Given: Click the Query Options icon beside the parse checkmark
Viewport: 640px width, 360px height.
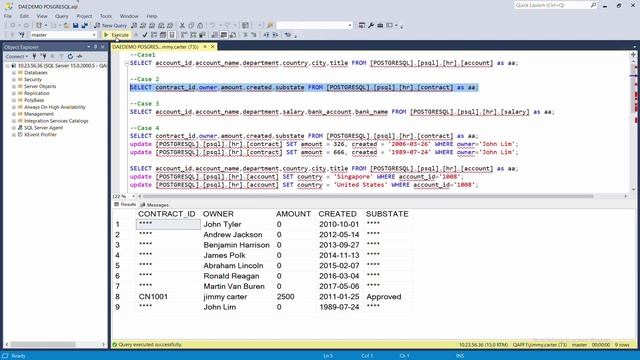Looking at the screenshot, I should [163, 35].
